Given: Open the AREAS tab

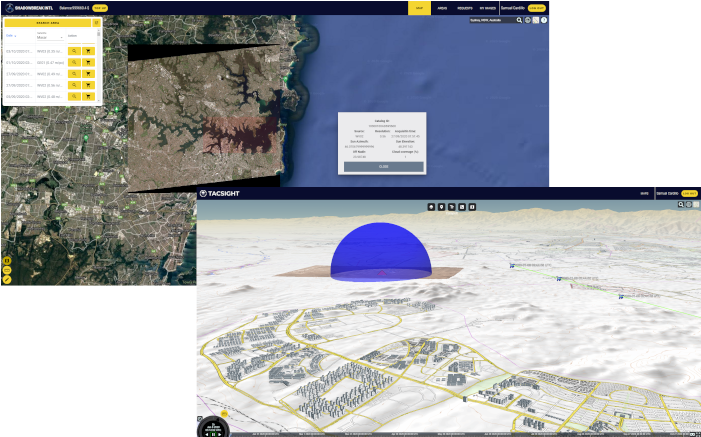Looking at the screenshot, I should click(x=442, y=8).
